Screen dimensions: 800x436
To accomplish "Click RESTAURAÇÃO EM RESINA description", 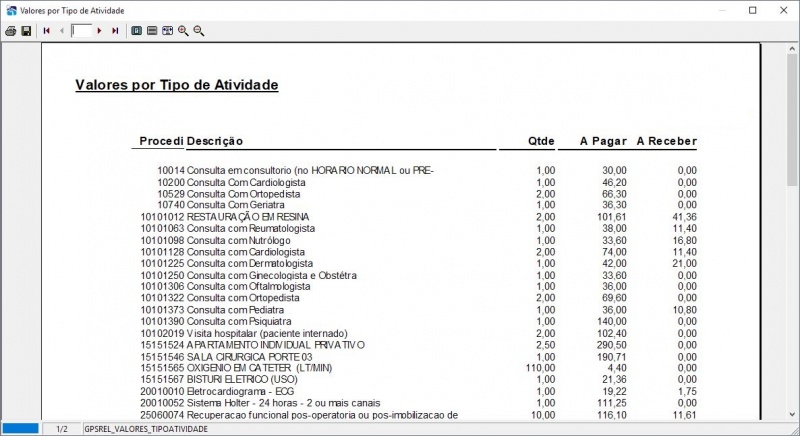I will [248, 217].
